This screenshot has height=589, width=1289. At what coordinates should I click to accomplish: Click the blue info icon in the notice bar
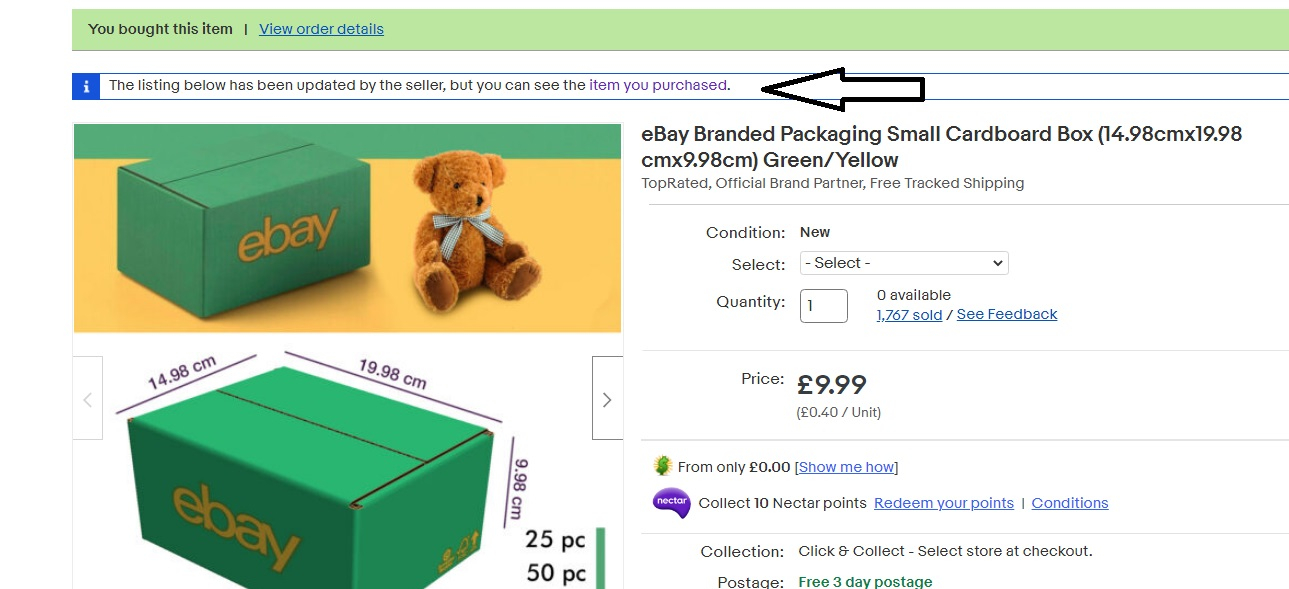coord(86,86)
